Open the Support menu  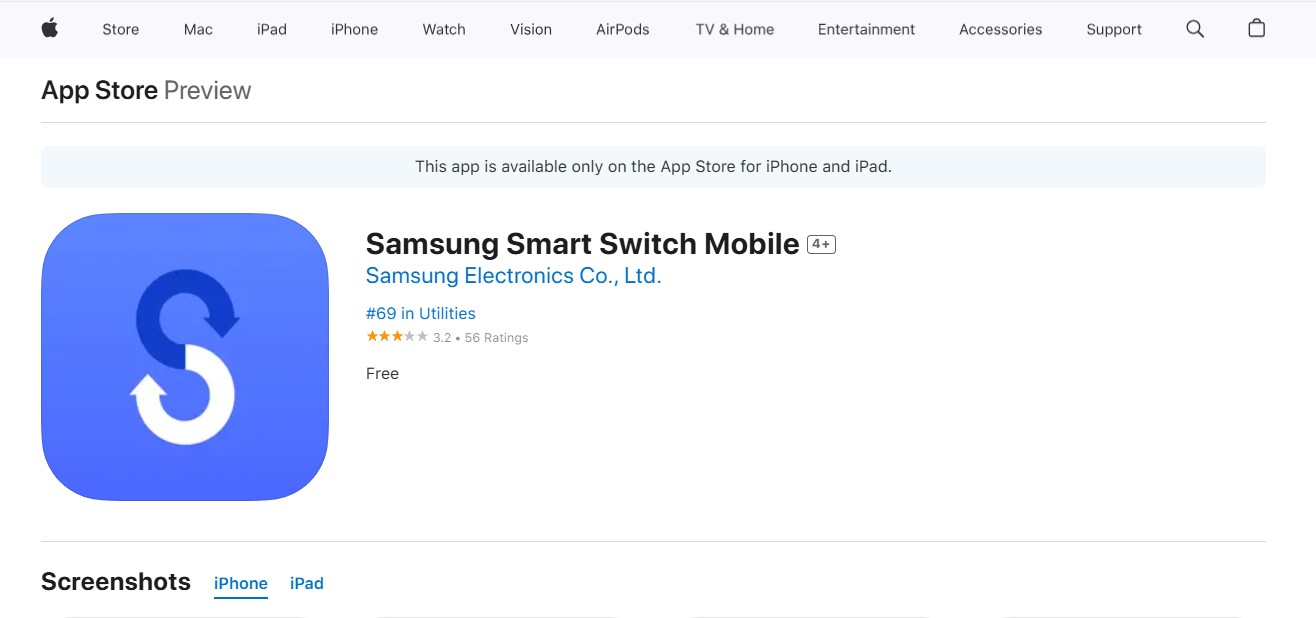pyautogui.click(x=1114, y=29)
